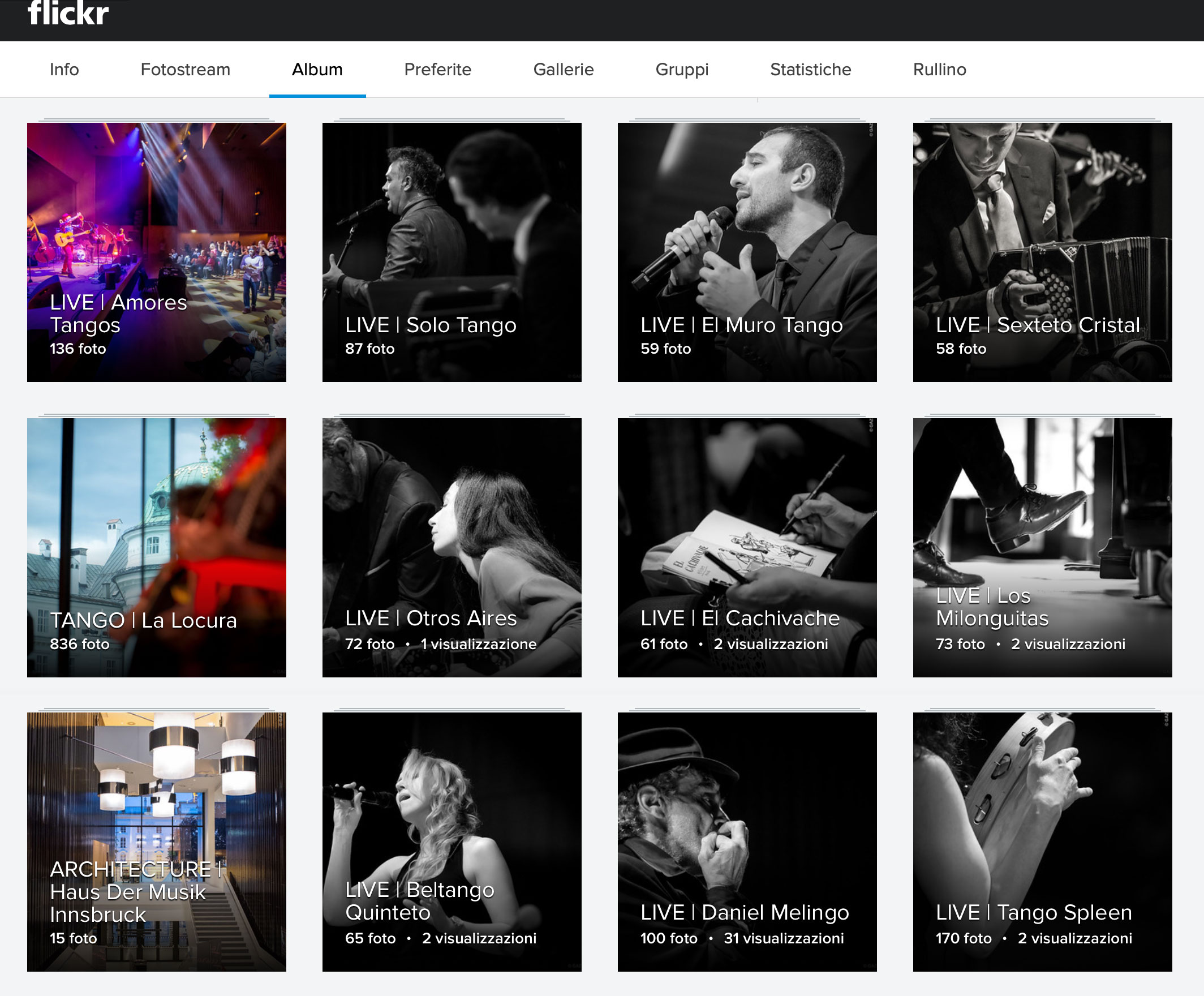Click the Flickr logo
Viewport: 1204px width, 996px height.
68,12
